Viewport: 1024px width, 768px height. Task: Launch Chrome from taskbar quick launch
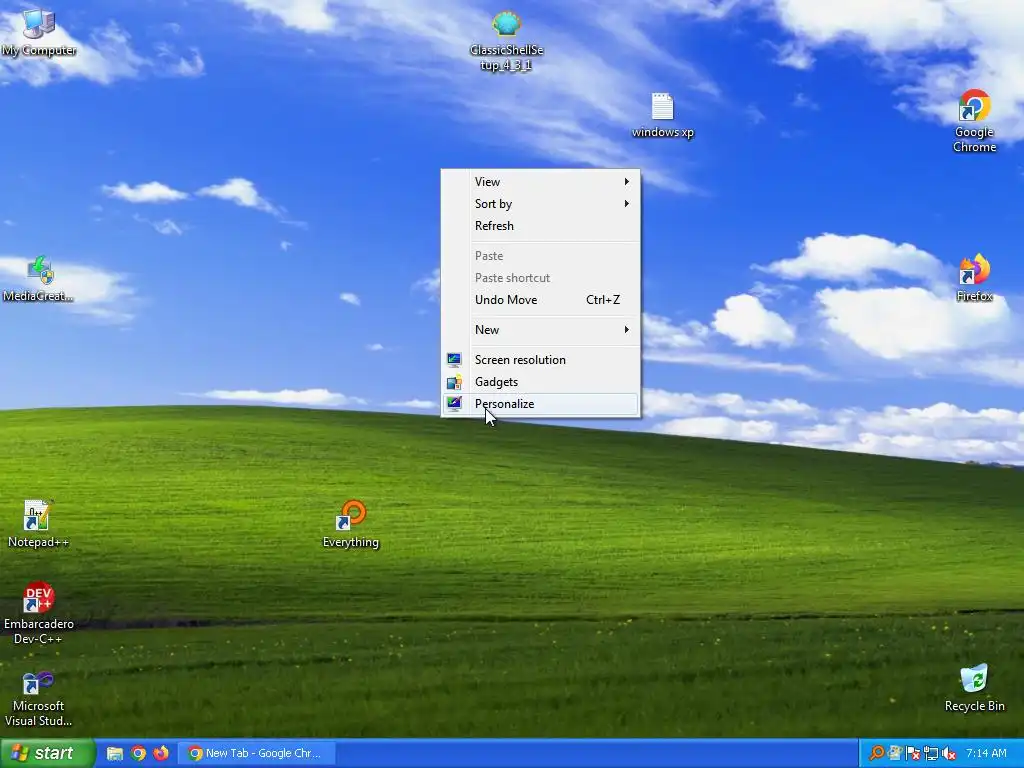pyautogui.click(x=138, y=754)
